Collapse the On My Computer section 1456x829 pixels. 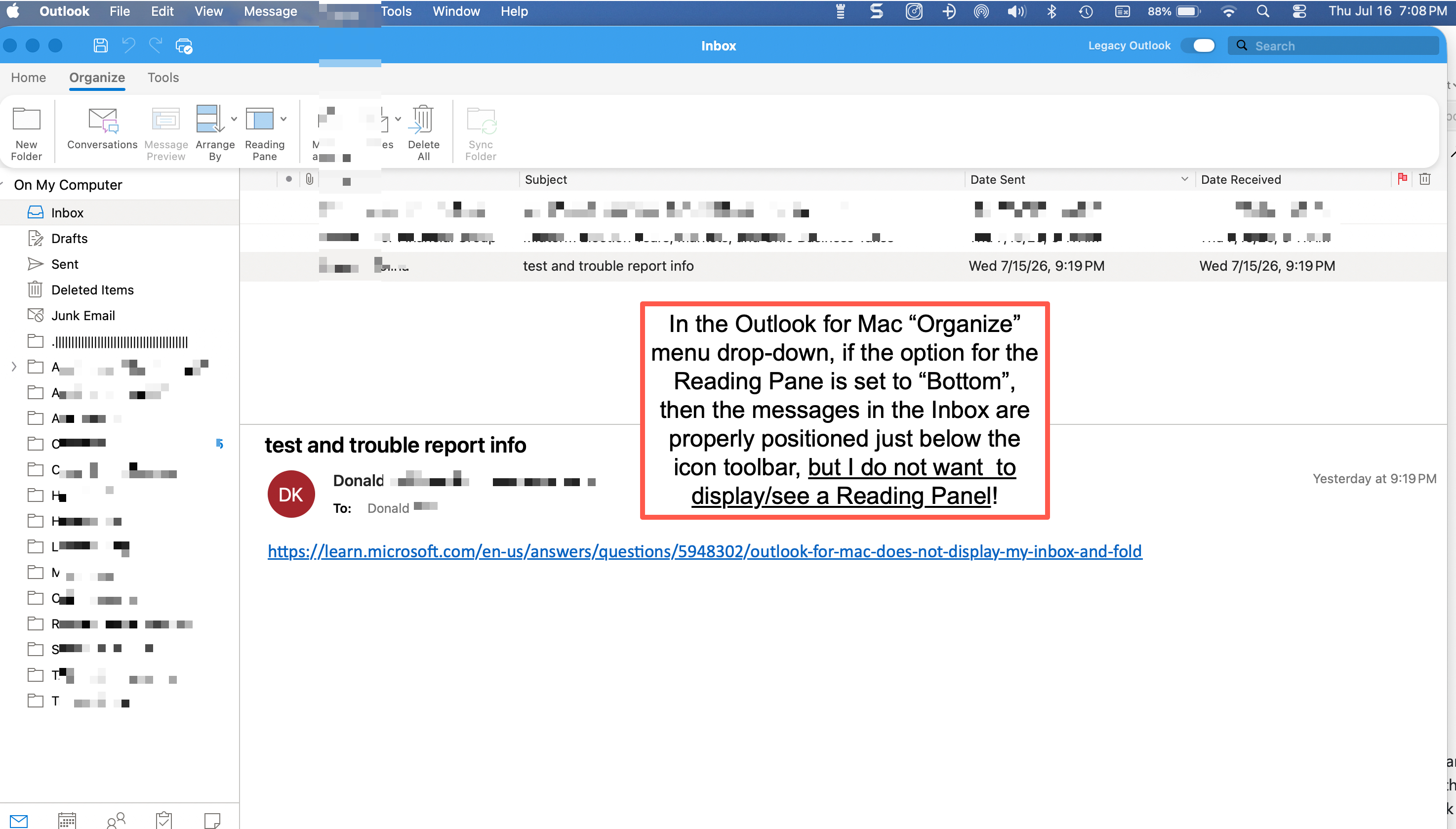pyautogui.click(x=2, y=184)
